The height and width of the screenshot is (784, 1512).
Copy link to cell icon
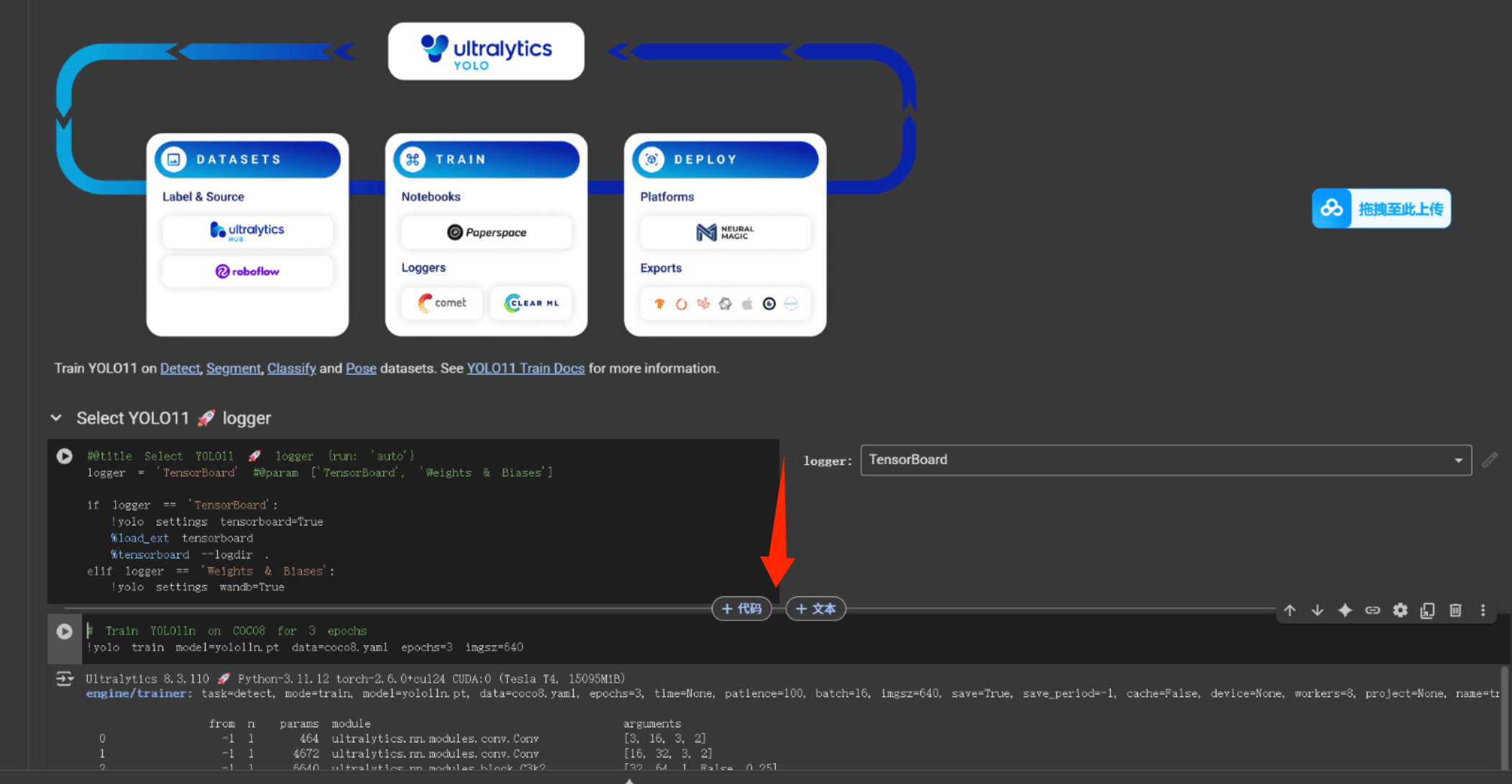[1373, 610]
